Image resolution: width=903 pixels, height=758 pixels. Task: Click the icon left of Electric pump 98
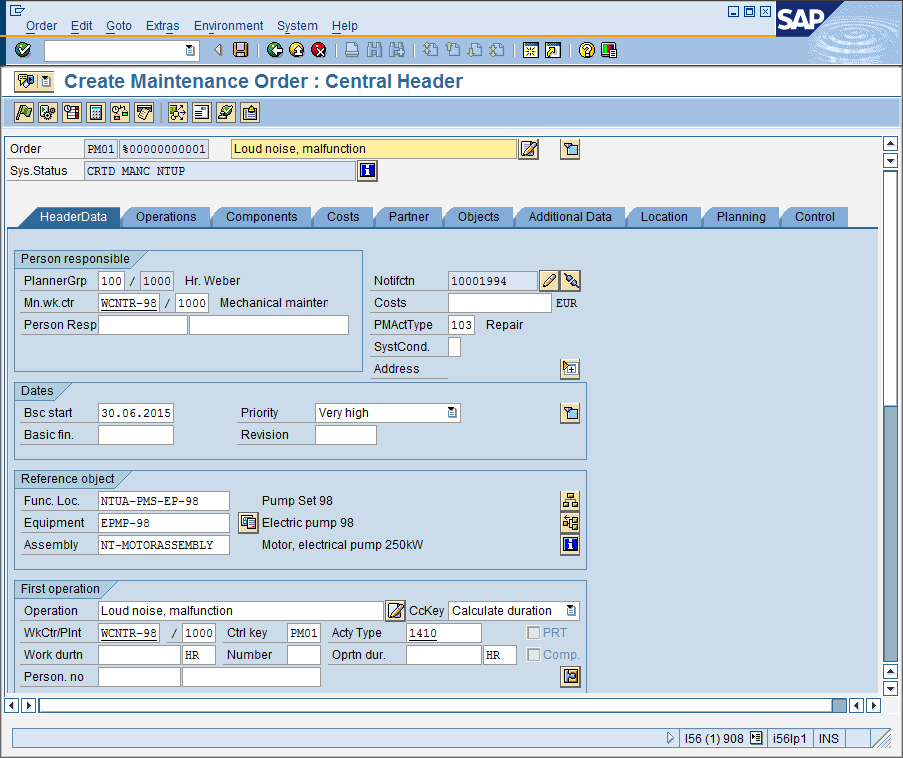coord(248,522)
